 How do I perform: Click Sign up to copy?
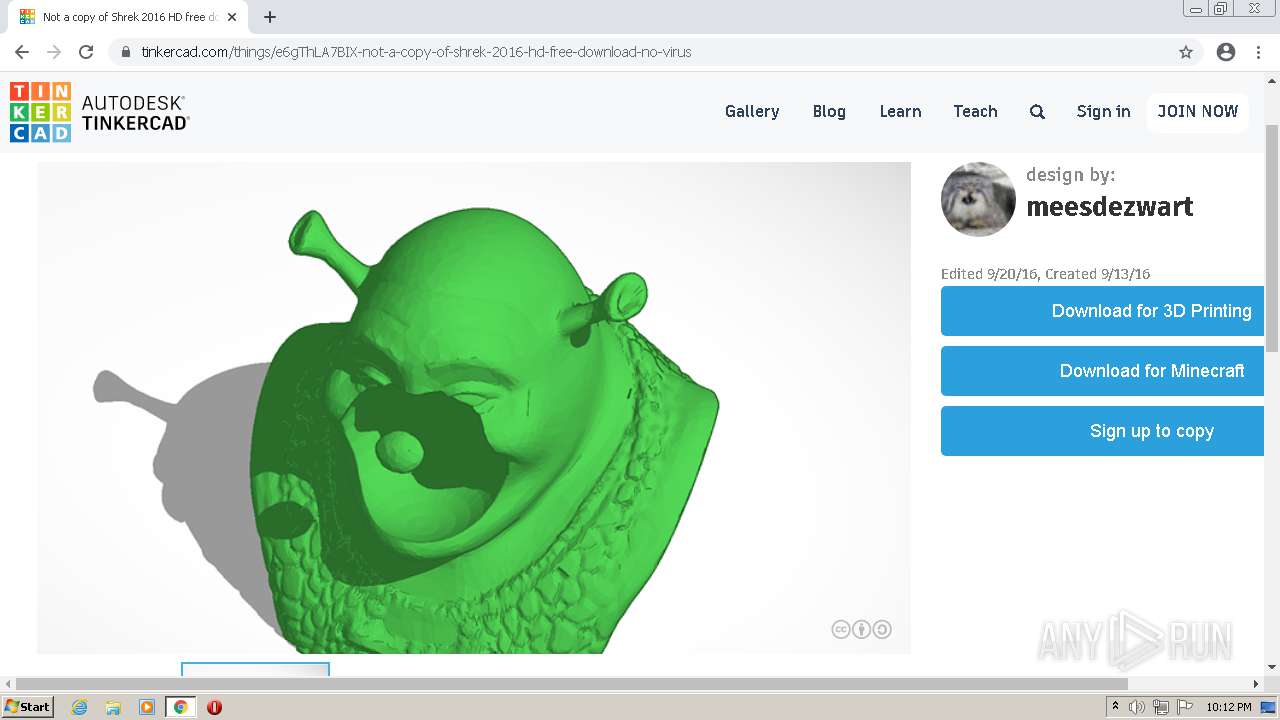click(x=1103, y=431)
